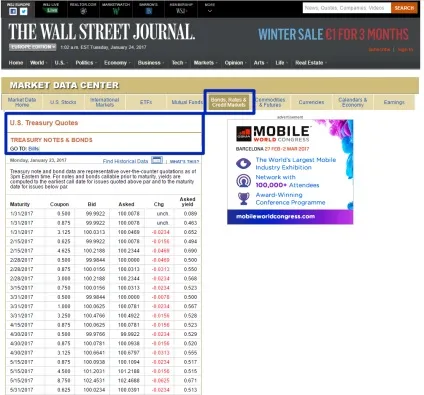
Task: Click the Bid column header
Action: (x=92, y=204)
